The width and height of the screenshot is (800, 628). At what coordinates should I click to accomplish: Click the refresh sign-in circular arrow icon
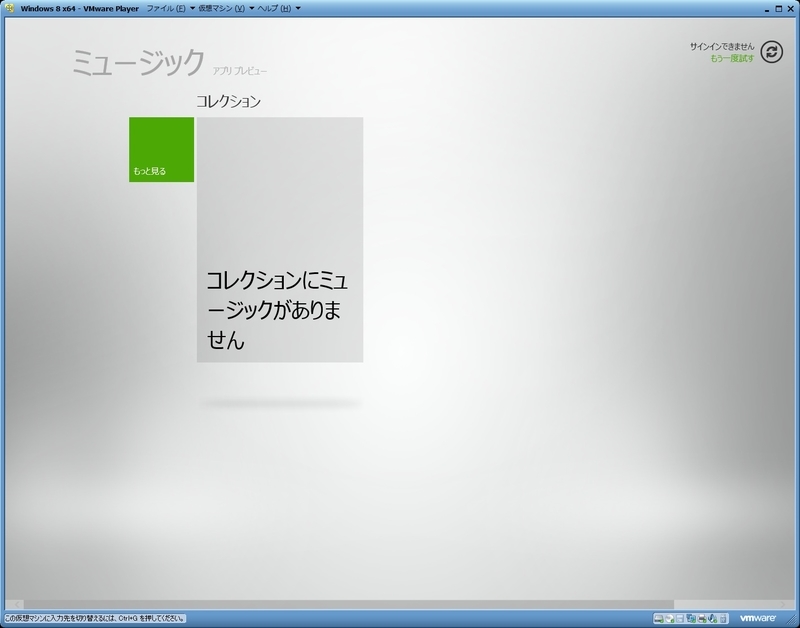[771, 52]
